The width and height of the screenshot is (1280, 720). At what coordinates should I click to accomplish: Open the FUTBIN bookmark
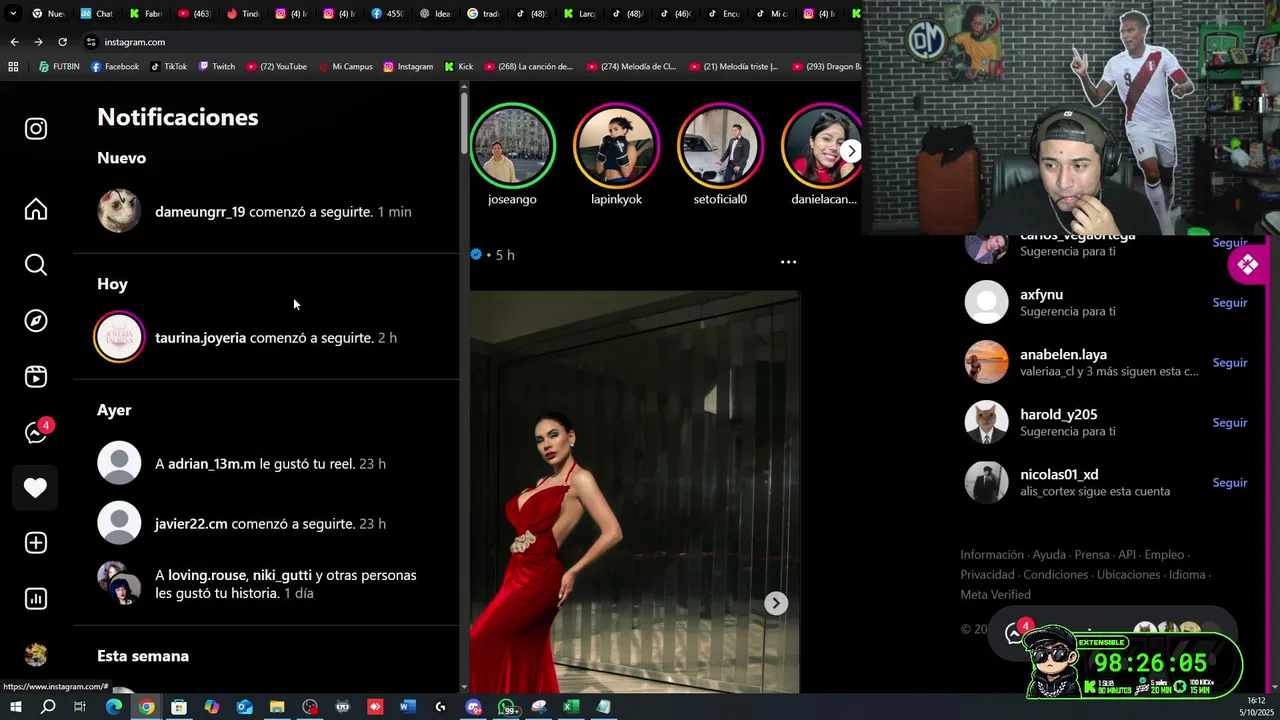(59, 67)
